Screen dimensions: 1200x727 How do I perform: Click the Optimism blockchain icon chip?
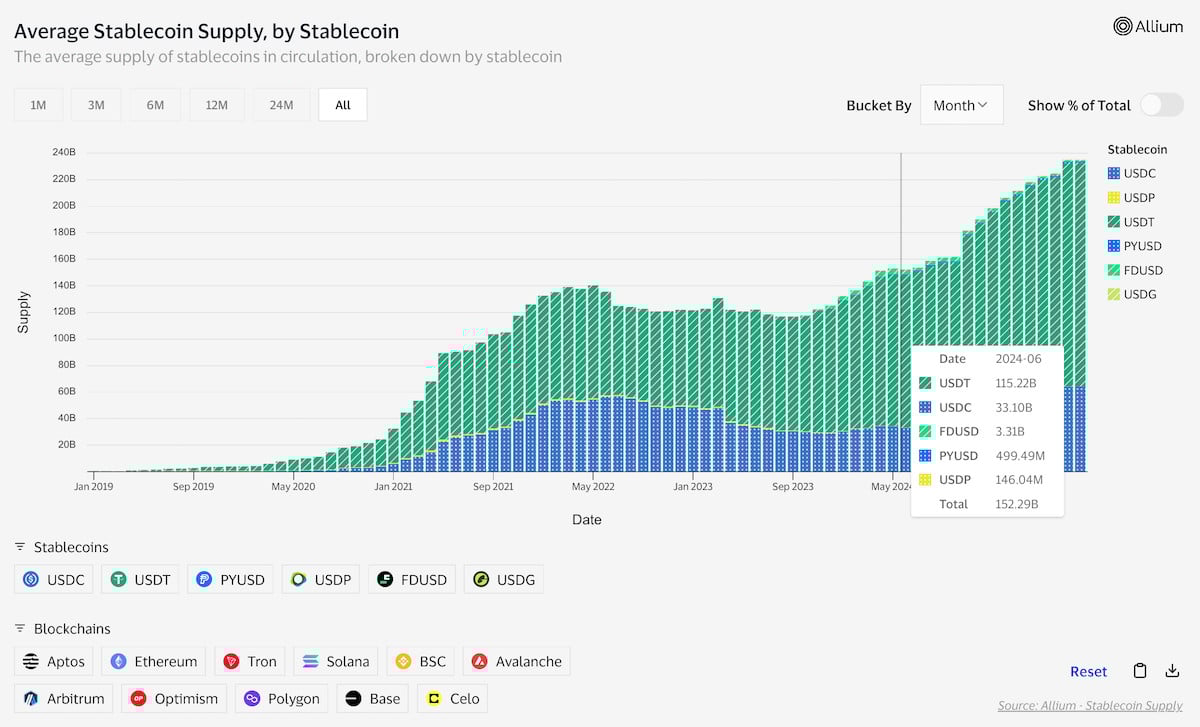click(175, 698)
